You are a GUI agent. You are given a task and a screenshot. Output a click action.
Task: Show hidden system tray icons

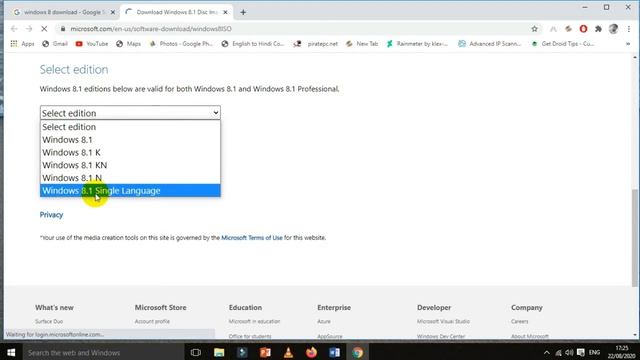coord(547,353)
